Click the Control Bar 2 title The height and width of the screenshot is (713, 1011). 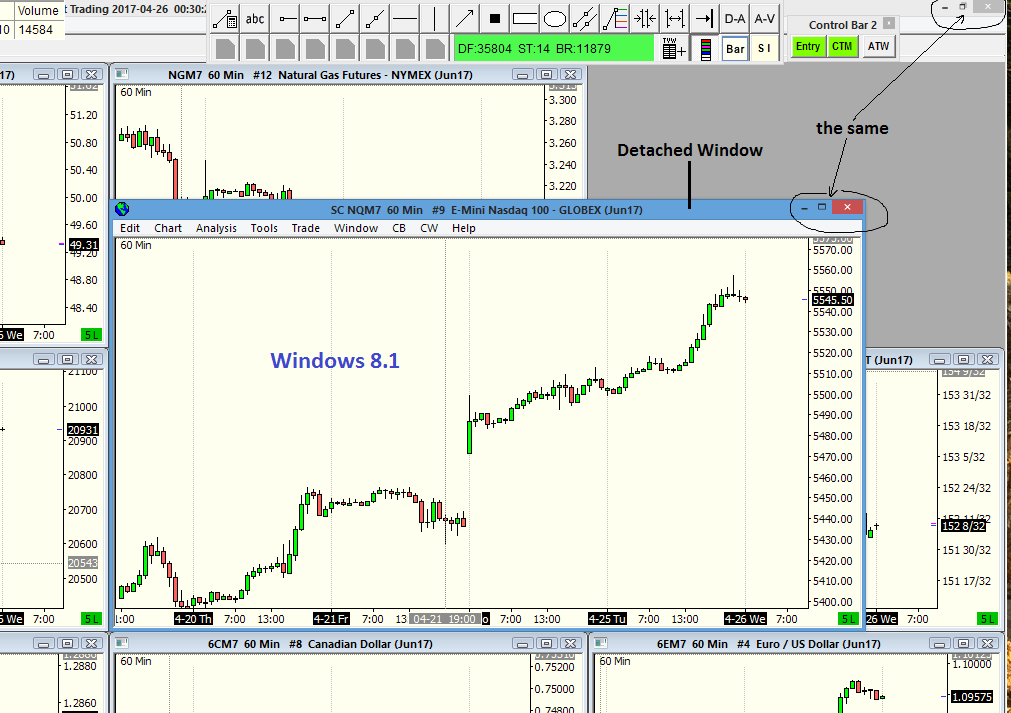pos(842,25)
